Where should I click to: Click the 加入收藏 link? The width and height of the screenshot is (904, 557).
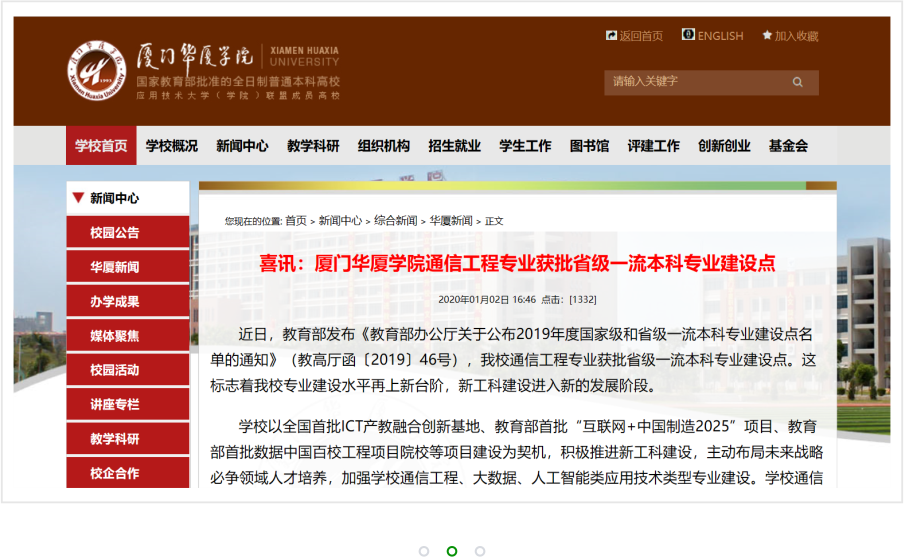coord(796,36)
